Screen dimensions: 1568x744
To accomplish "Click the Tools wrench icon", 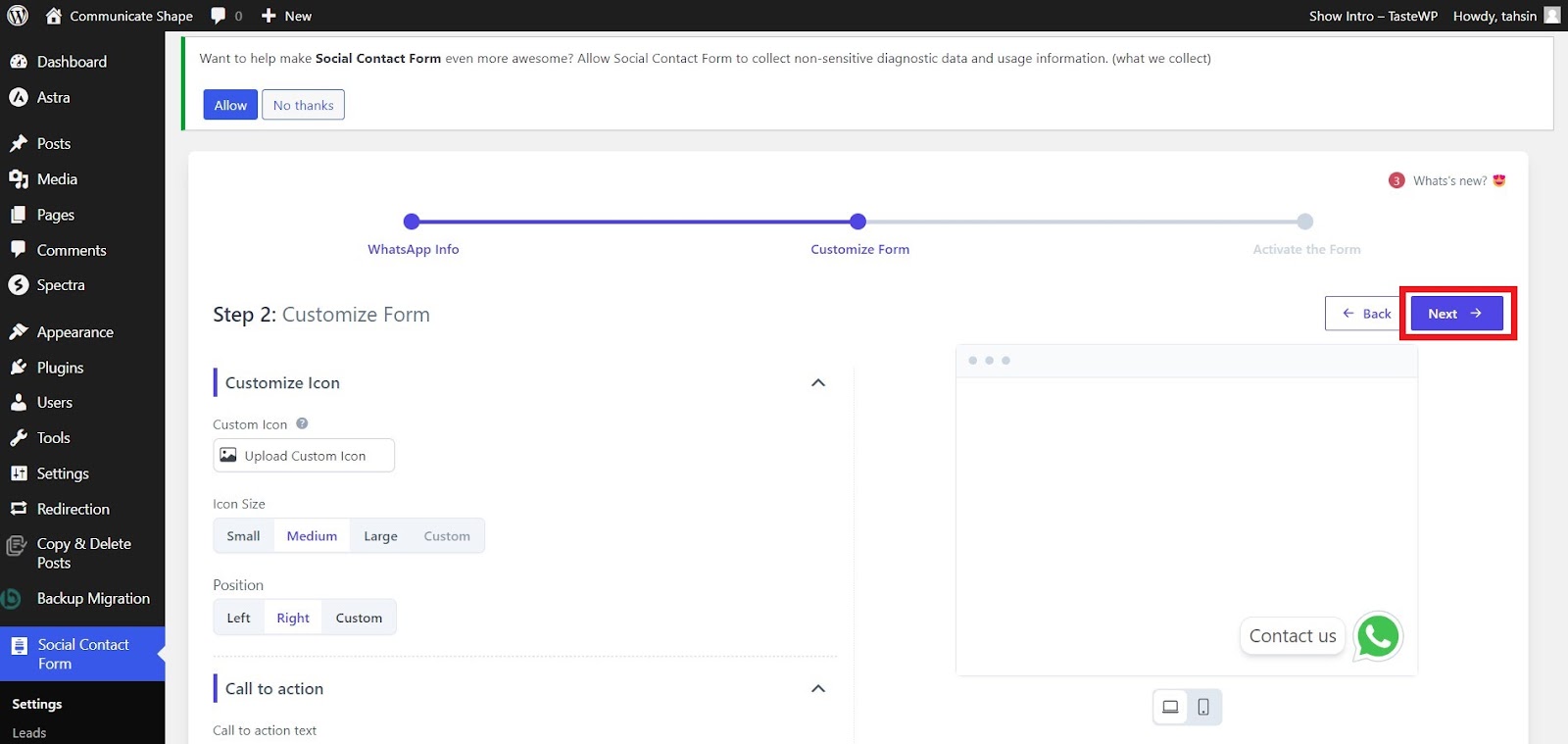I will pos(19,438).
